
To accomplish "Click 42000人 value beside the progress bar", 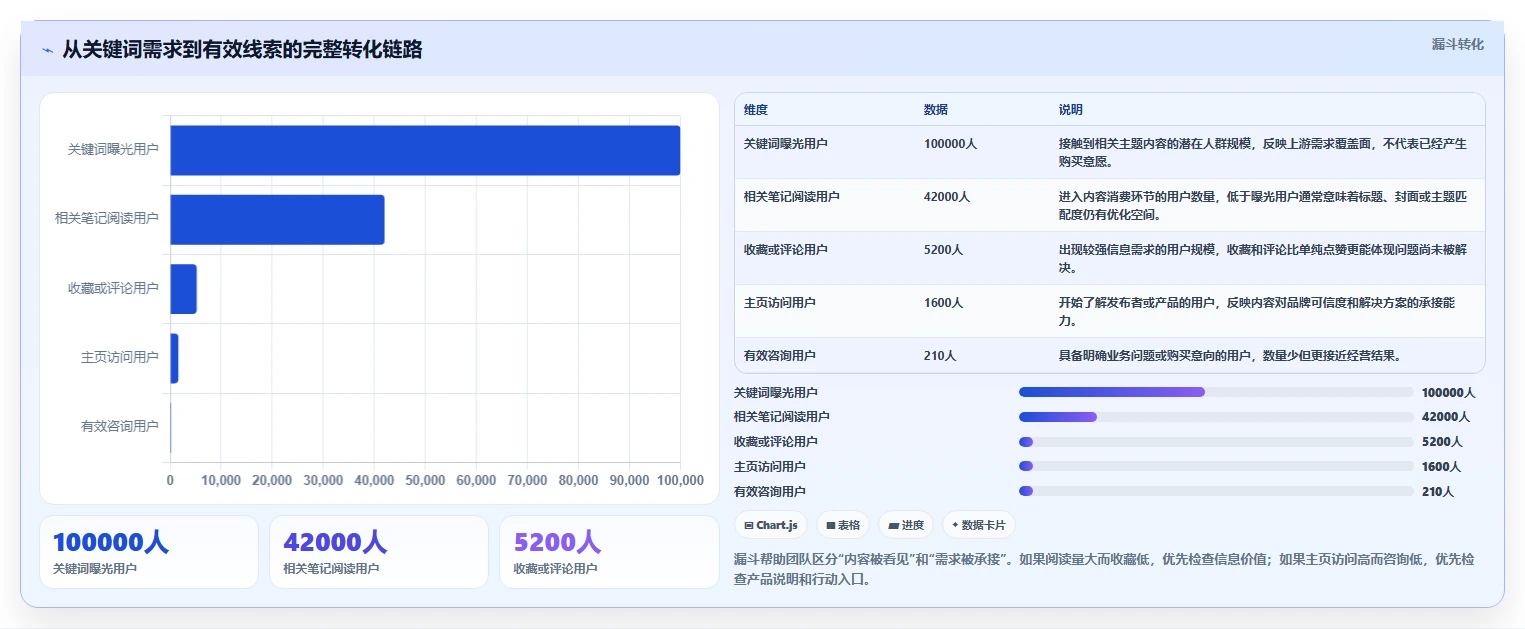I will [1445, 417].
